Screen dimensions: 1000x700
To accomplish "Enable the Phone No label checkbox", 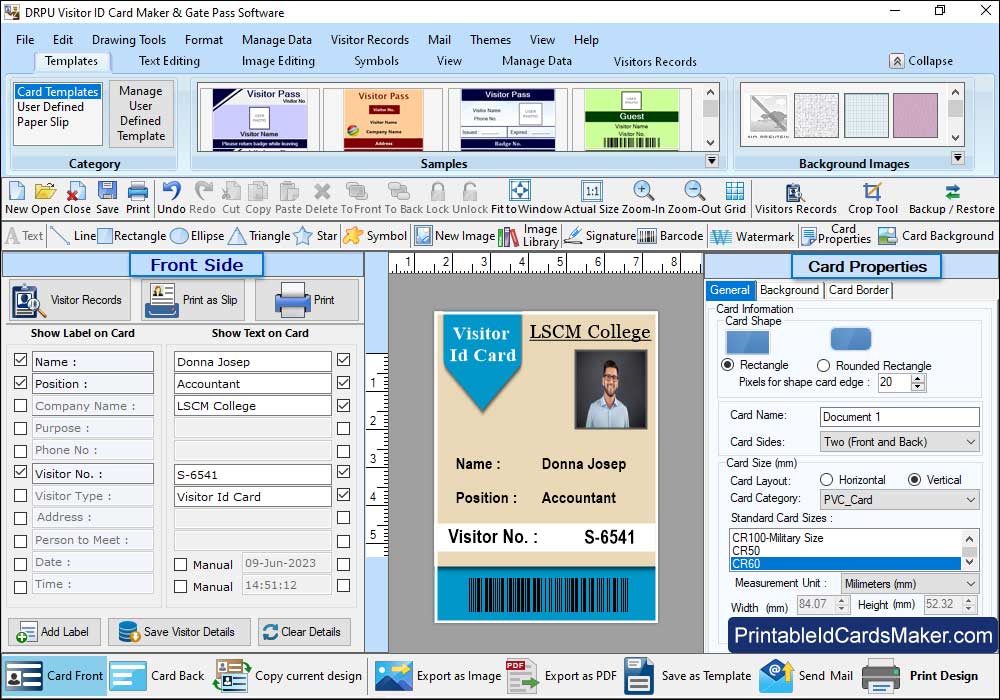I will tap(20, 450).
